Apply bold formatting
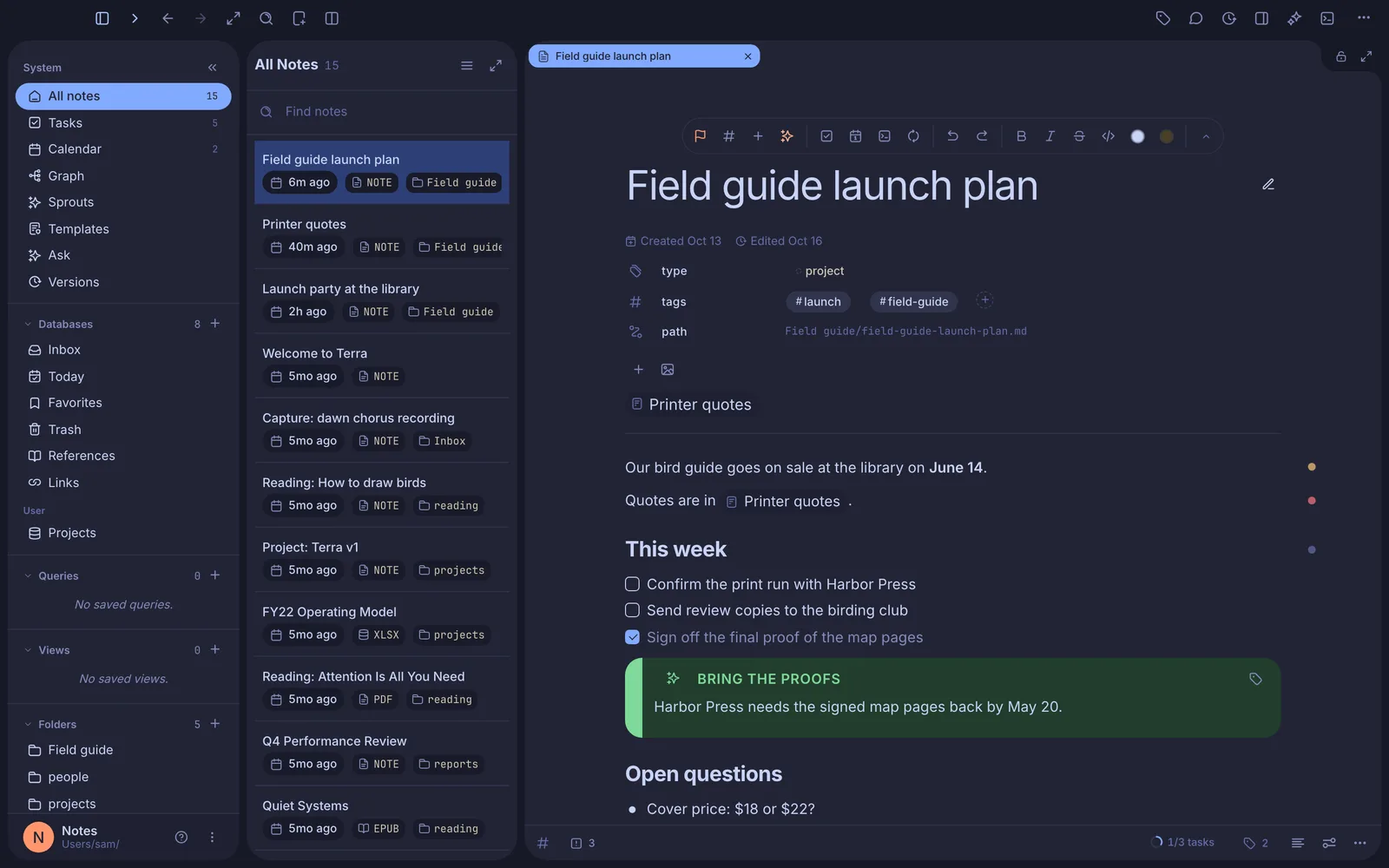1389x868 pixels. (1021, 136)
